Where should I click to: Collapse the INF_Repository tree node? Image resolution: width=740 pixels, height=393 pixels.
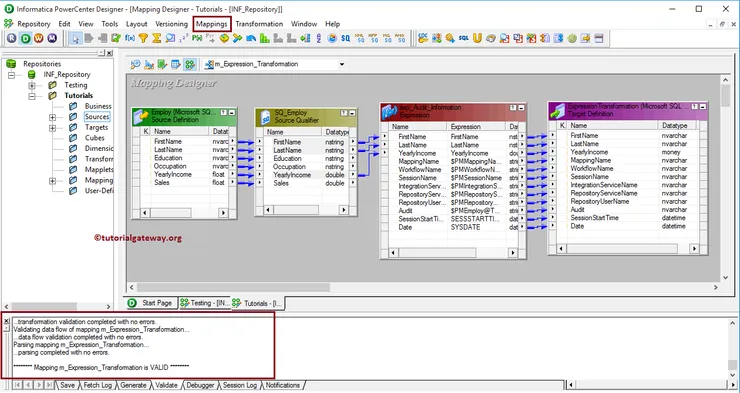[x=11, y=75]
